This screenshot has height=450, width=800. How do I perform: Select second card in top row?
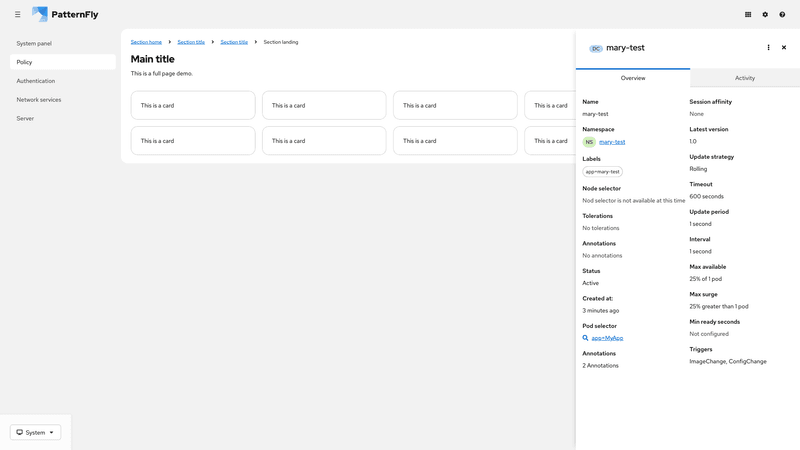tap(324, 105)
